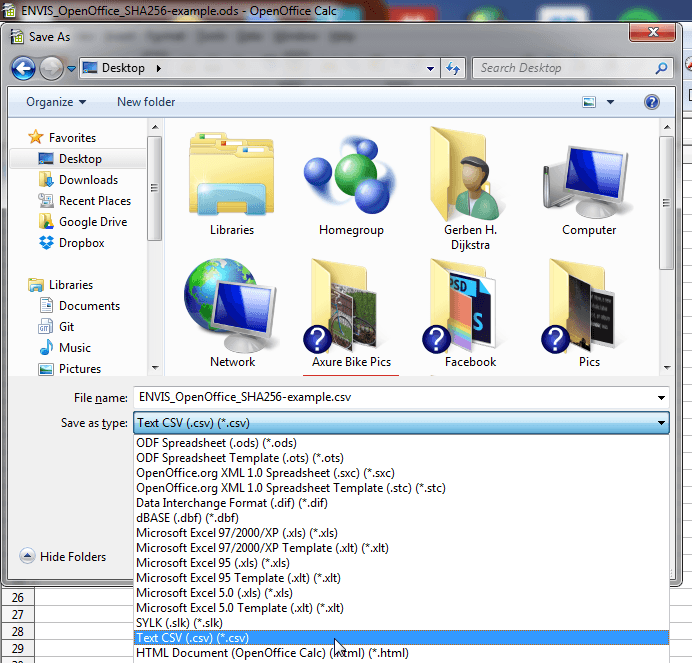Select the Network icon
Viewport: 692px width, 663px height.
[232, 313]
